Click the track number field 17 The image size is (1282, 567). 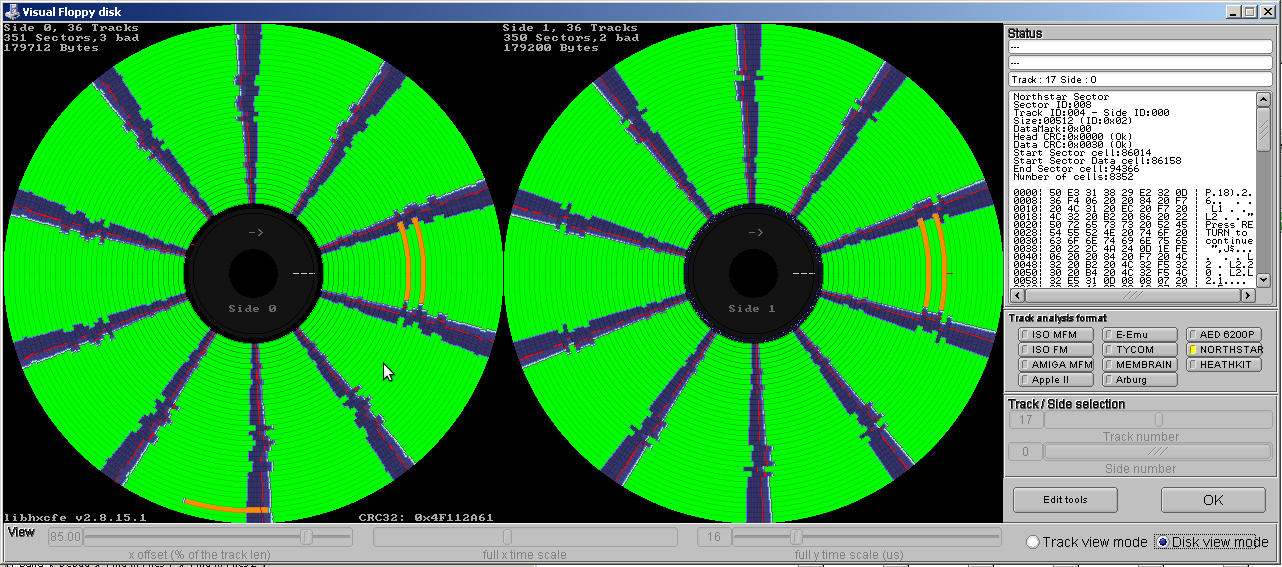pos(1025,420)
